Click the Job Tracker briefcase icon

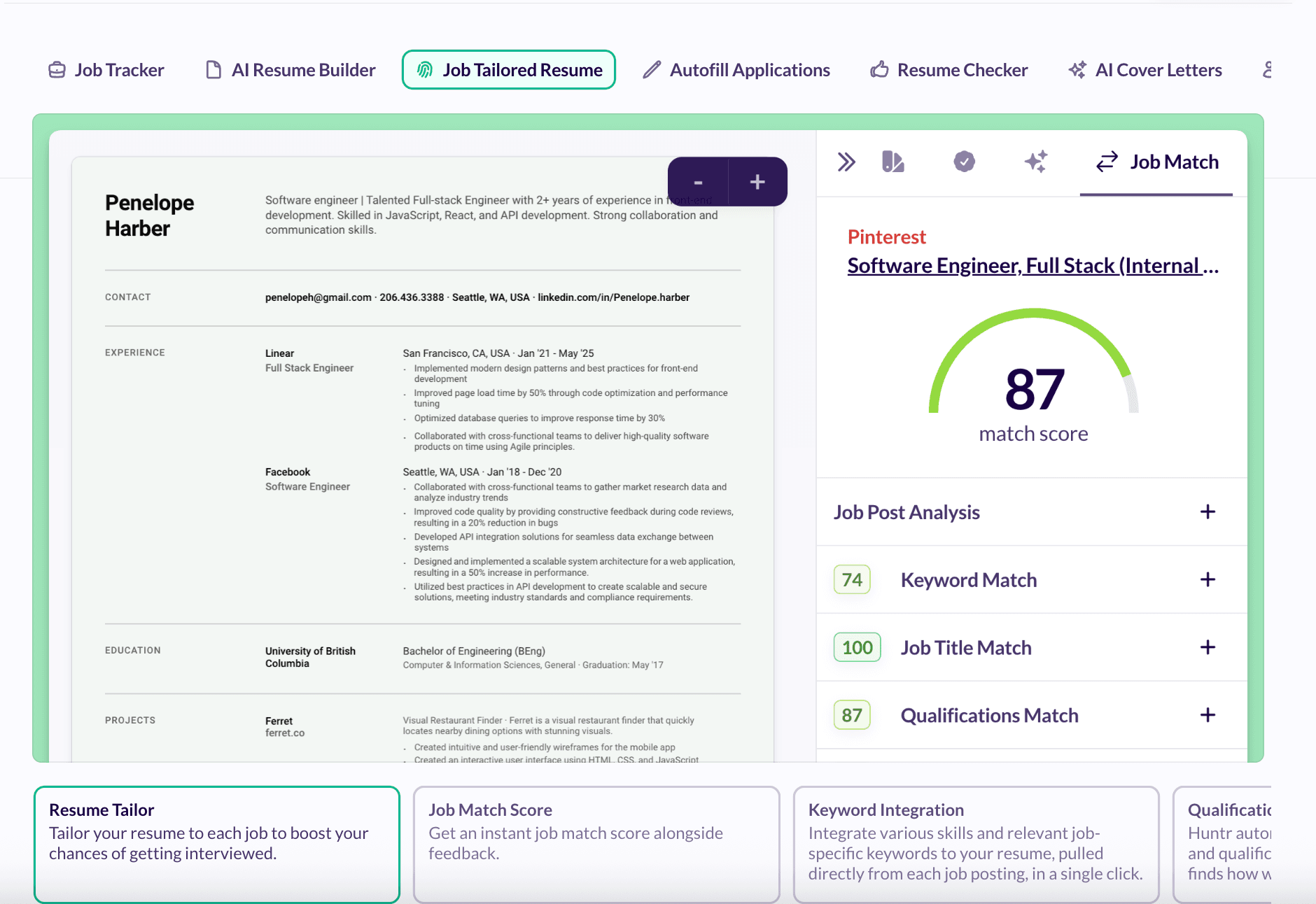click(57, 70)
